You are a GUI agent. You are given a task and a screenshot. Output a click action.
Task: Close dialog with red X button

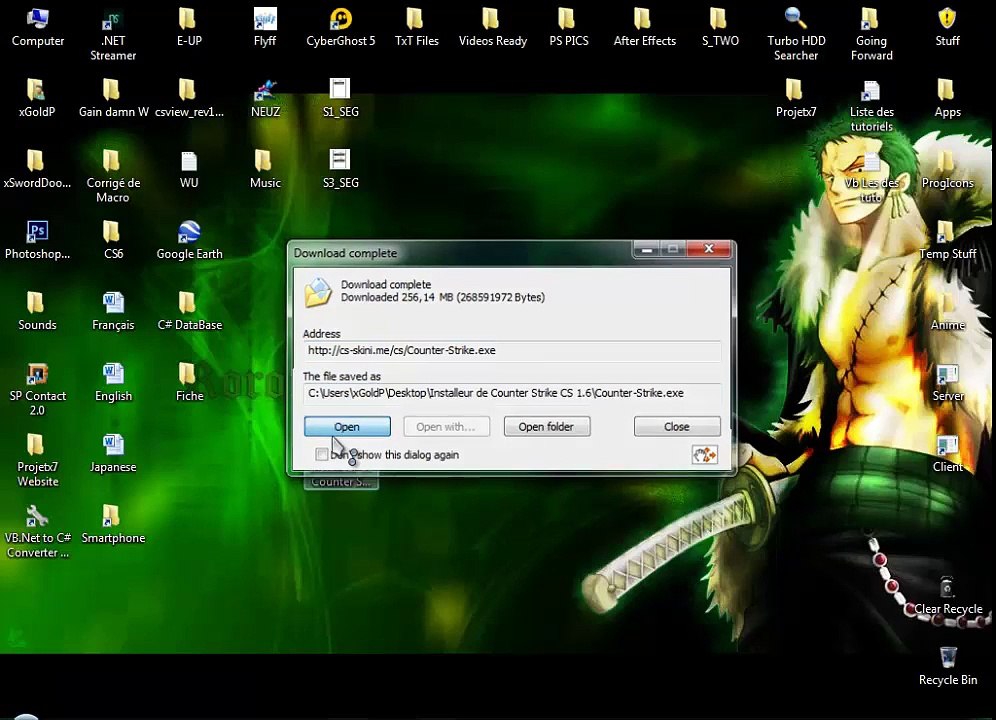pyautogui.click(x=710, y=249)
